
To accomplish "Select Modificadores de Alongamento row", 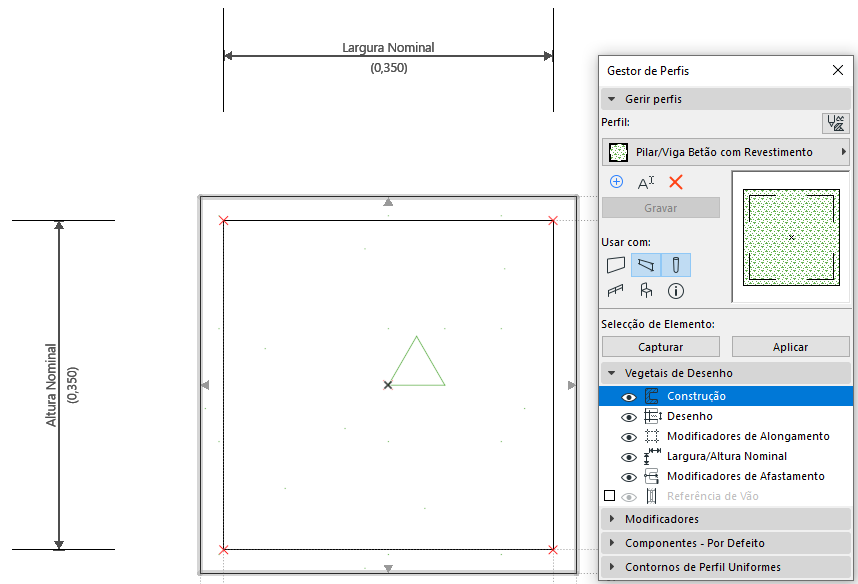I will (726, 436).
